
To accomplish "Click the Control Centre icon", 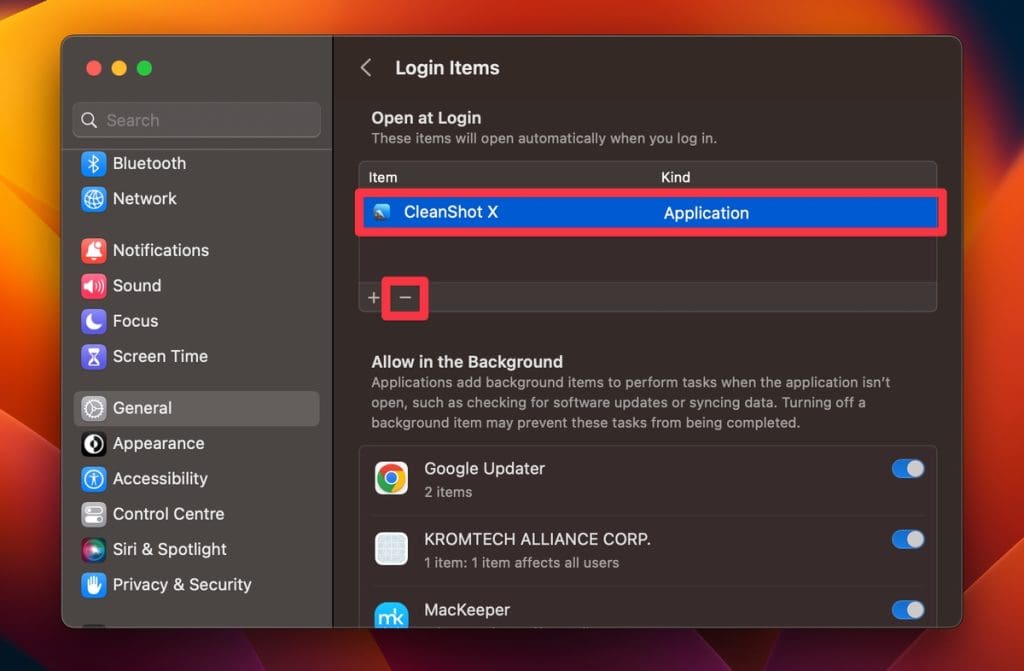I will [93, 514].
